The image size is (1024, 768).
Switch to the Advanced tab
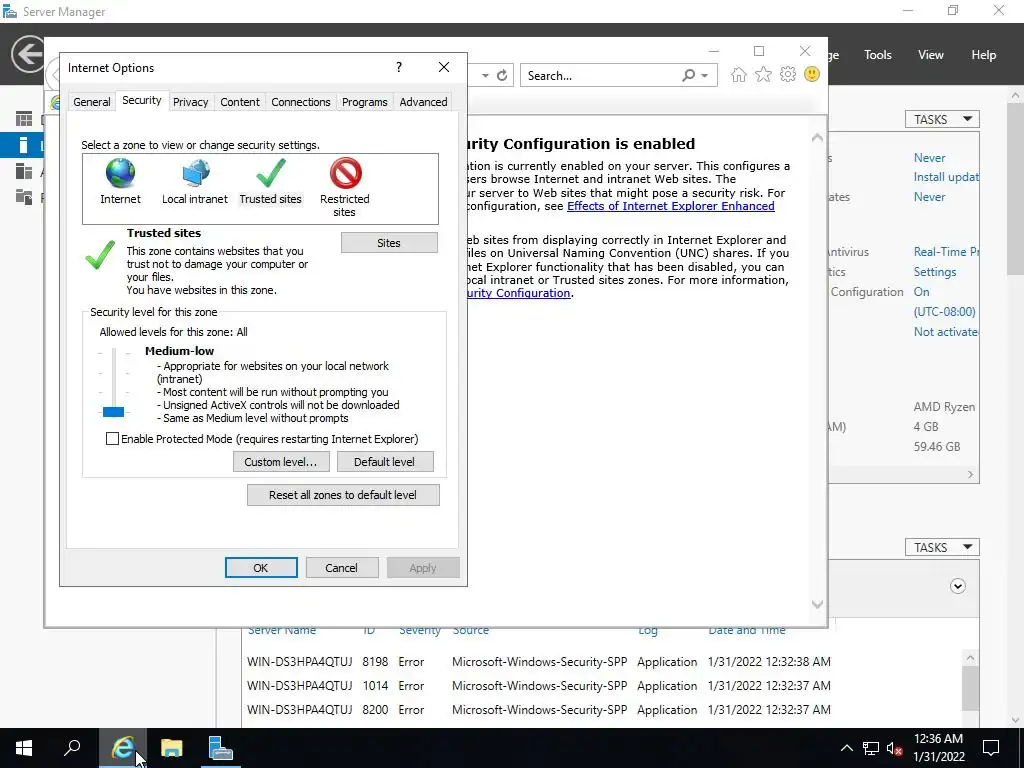pyautogui.click(x=423, y=102)
